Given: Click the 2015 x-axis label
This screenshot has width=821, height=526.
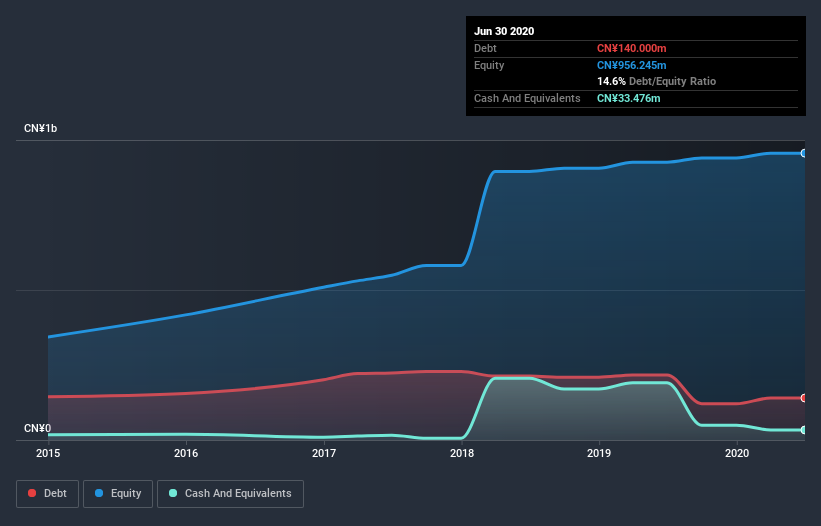Looking at the screenshot, I should (48, 453).
